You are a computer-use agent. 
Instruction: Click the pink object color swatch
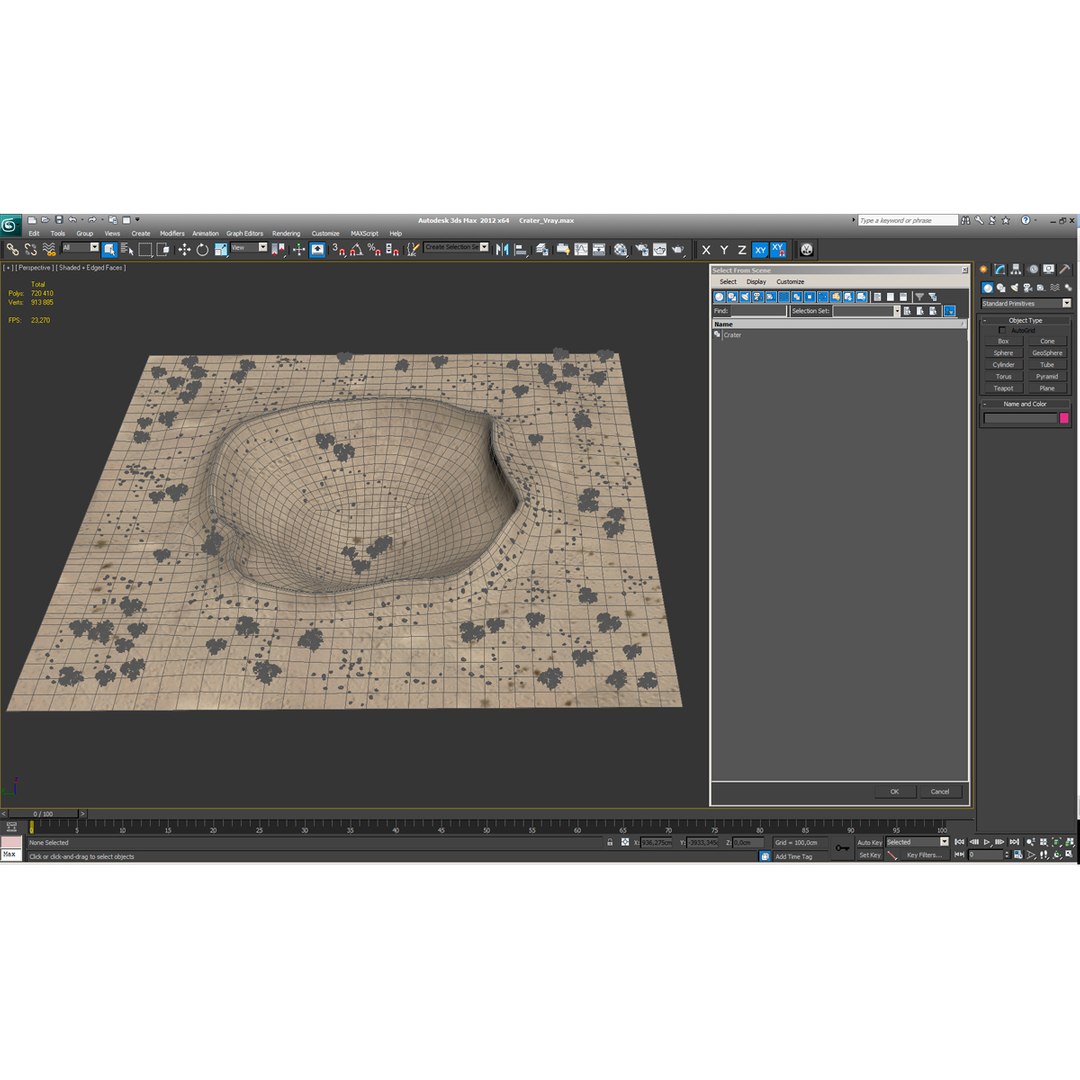point(1064,418)
